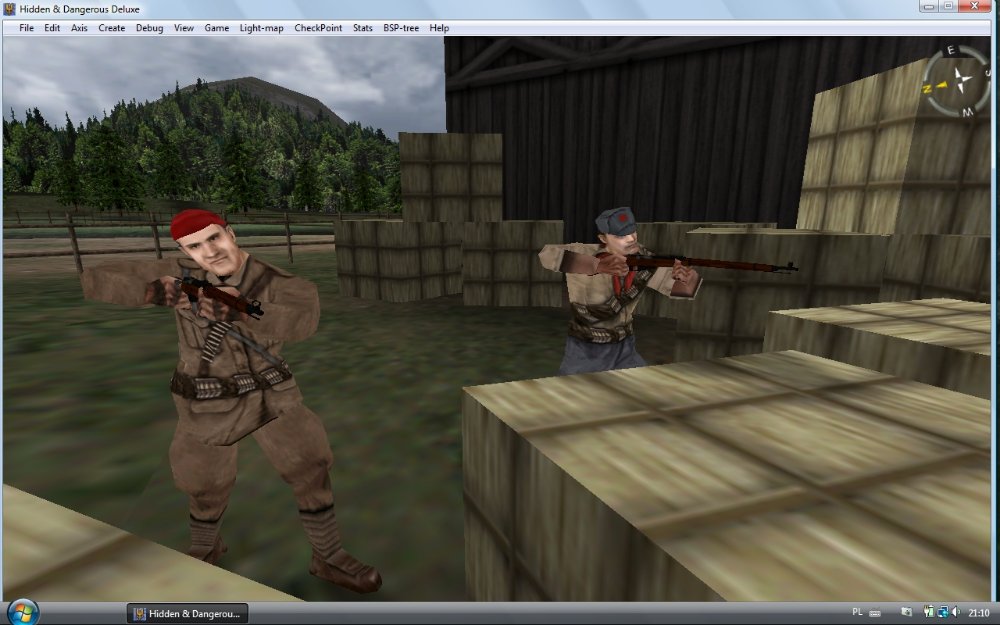Viewport: 1000px width, 625px height.
Task: Click the compass in the game view
Action: (957, 80)
